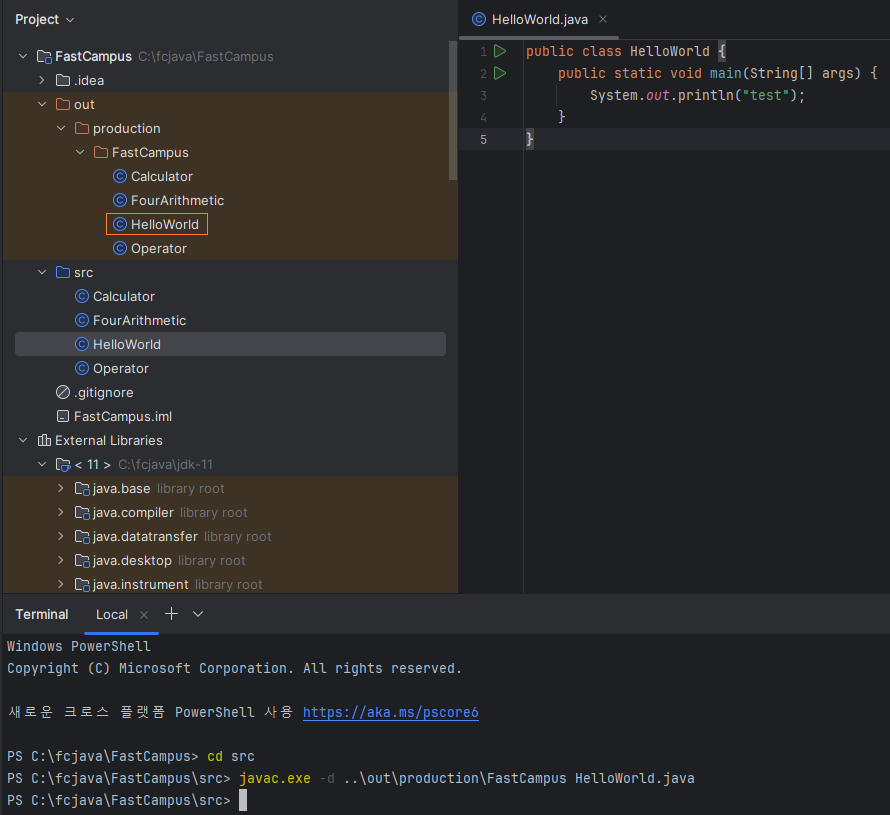
Task: Click 'test' string in editor code
Action: 766,95
